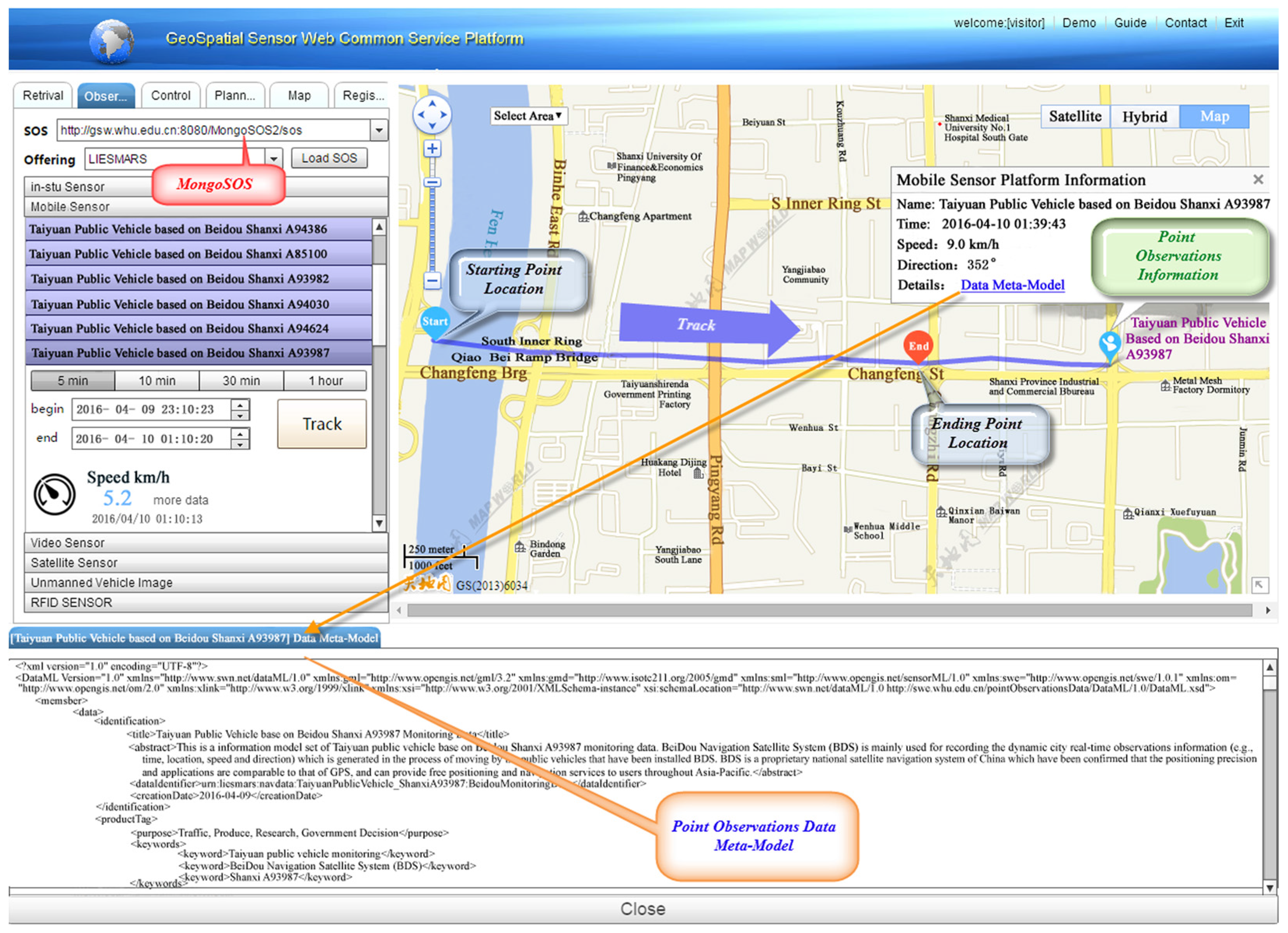Viewport: 1288px width, 933px height.
Task: Click the speedometer gauge icon
Action: pos(54,494)
